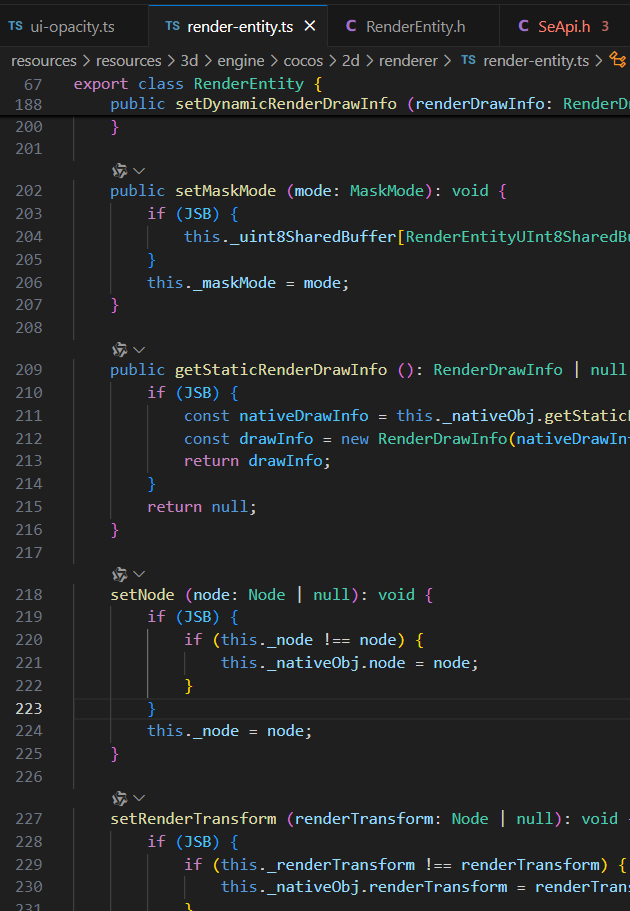Click _uint8SharedBuffer on line 204

pos(313,237)
